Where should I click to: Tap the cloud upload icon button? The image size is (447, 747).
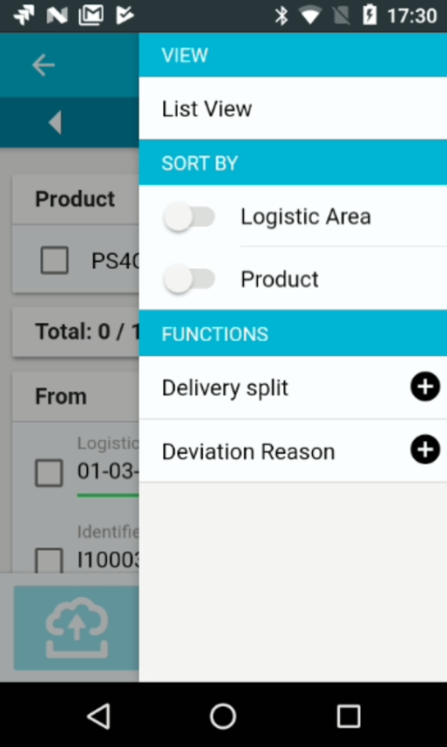(76, 628)
